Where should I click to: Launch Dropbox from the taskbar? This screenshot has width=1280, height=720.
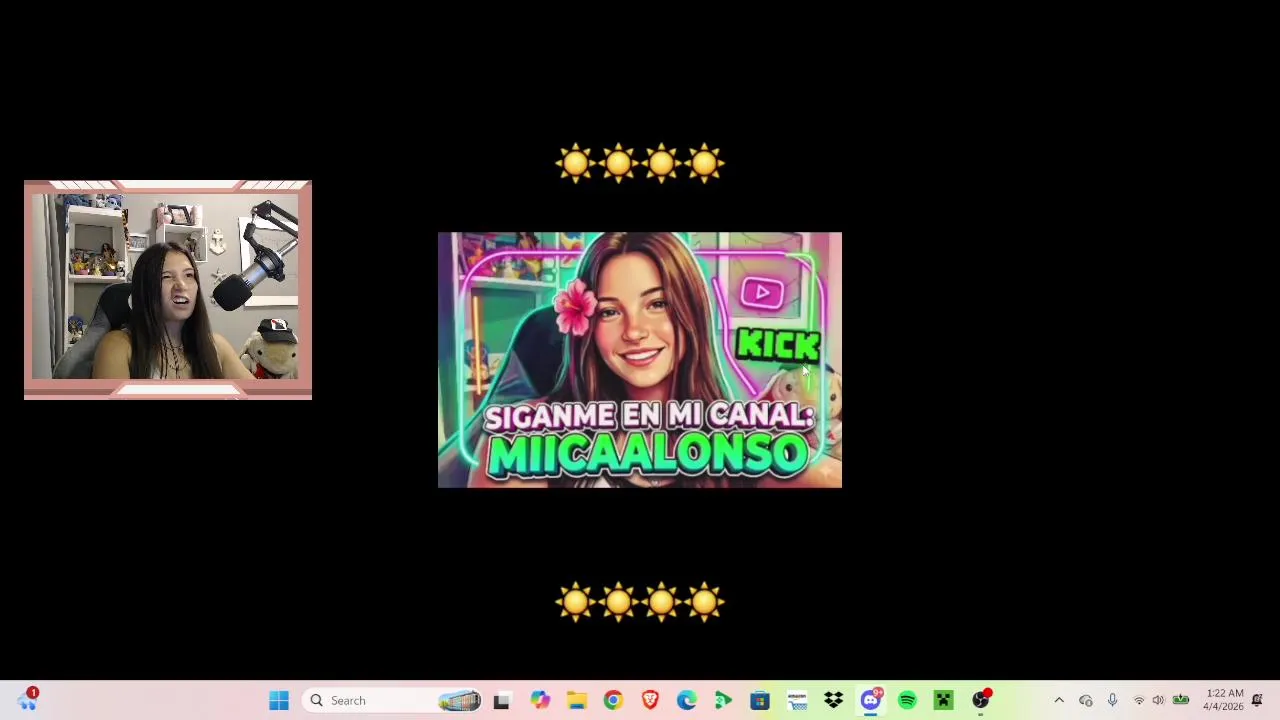(x=833, y=700)
